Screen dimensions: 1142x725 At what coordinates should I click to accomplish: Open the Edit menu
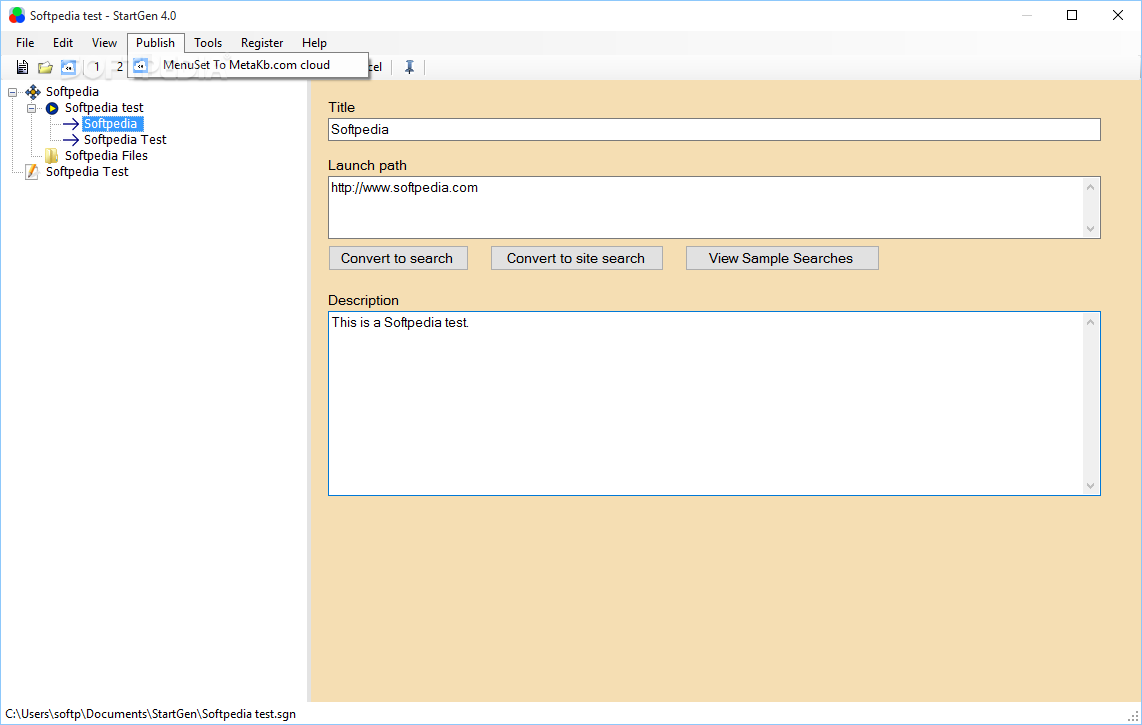[x=63, y=43]
